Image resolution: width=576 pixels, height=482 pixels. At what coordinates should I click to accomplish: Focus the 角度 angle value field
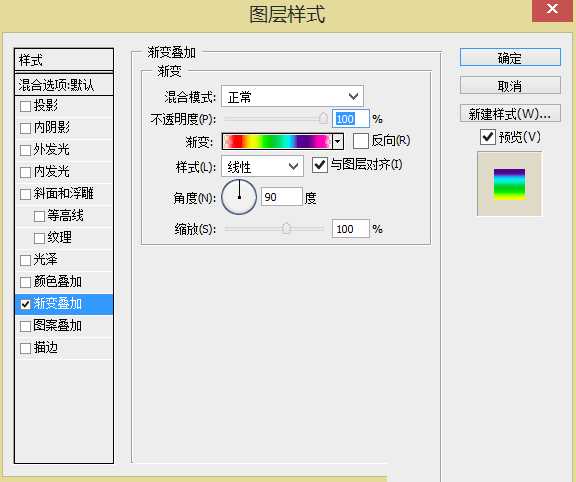point(282,197)
